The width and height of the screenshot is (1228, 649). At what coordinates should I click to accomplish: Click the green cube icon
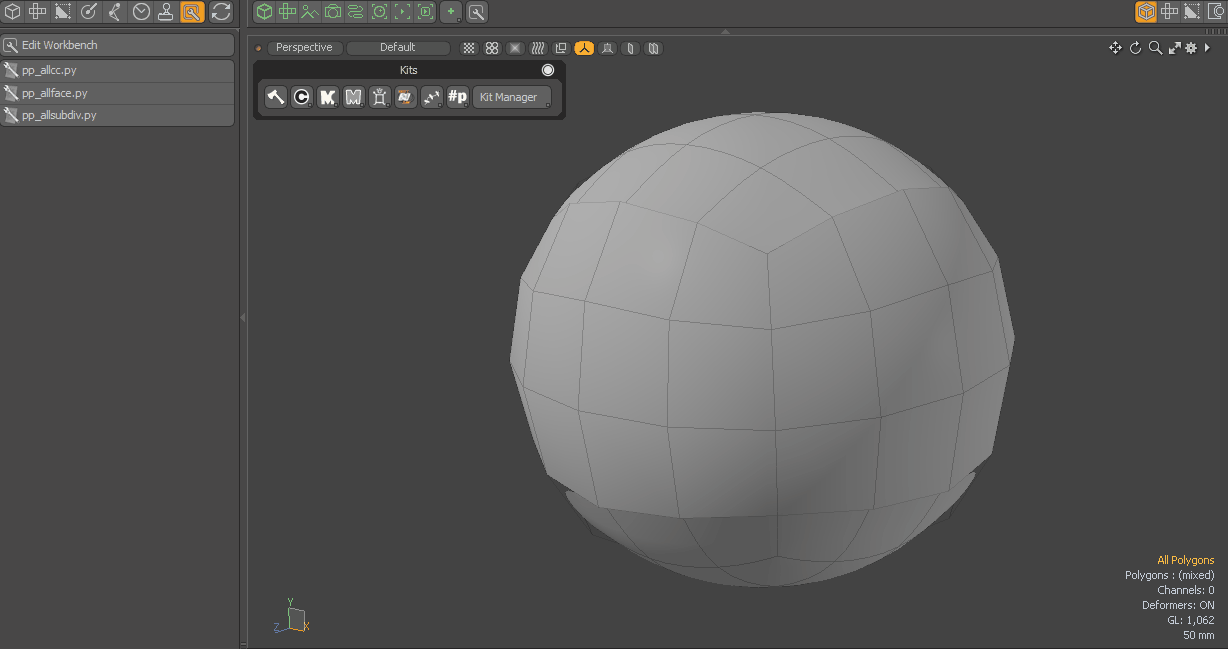[264, 12]
